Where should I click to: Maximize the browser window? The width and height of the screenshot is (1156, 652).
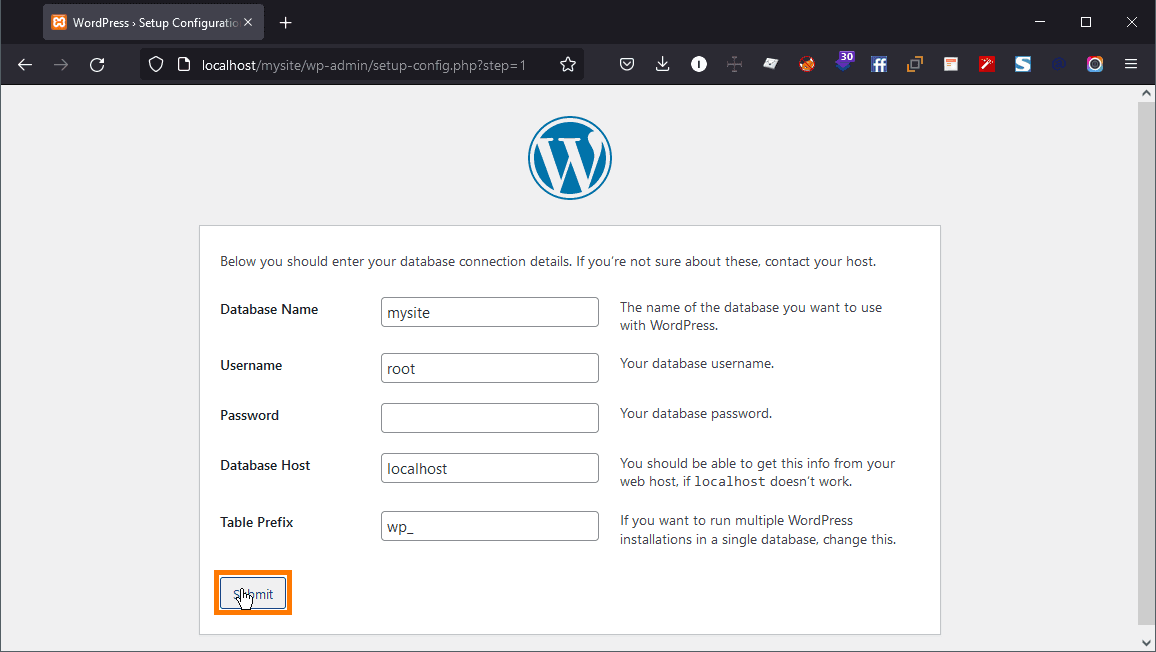click(1085, 22)
